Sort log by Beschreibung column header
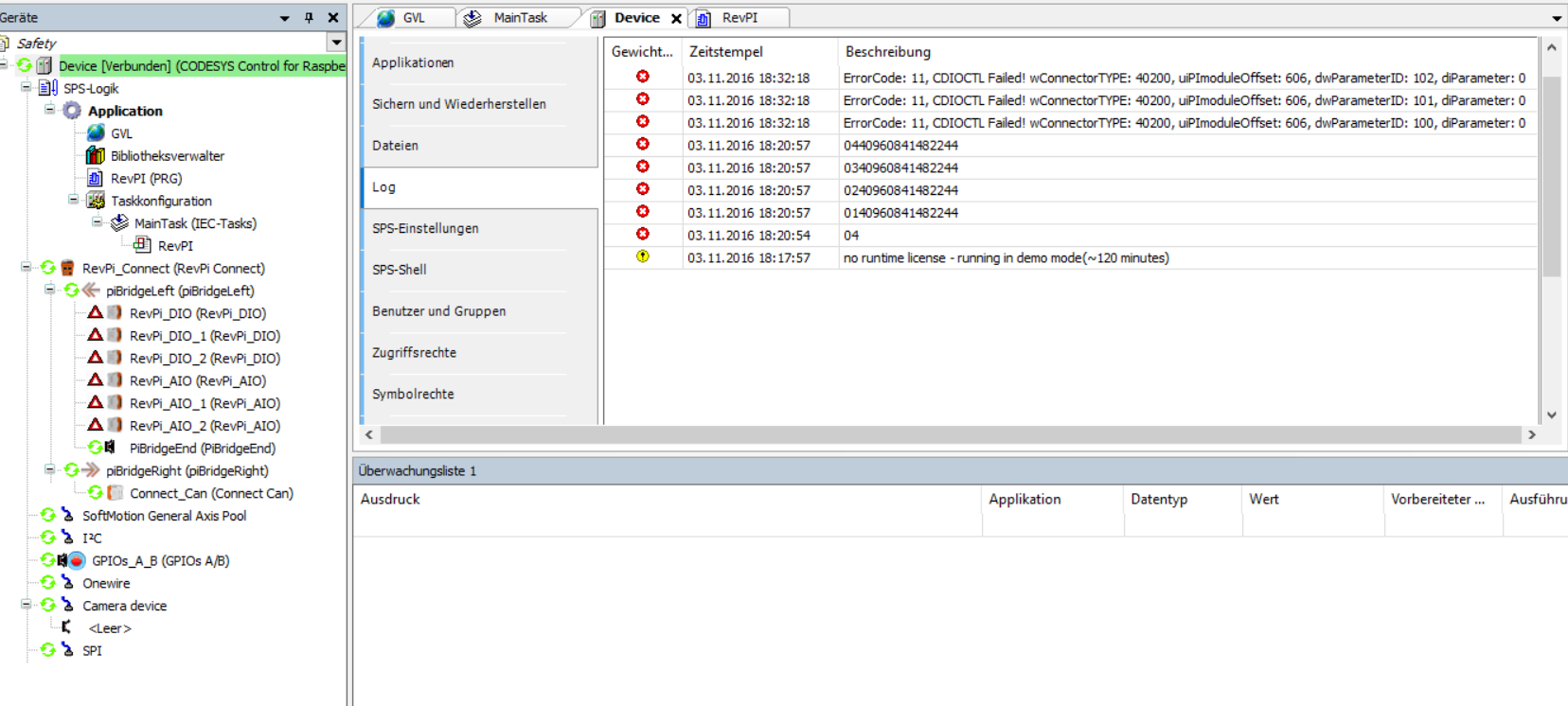The width and height of the screenshot is (1568, 706). (x=1187, y=52)
